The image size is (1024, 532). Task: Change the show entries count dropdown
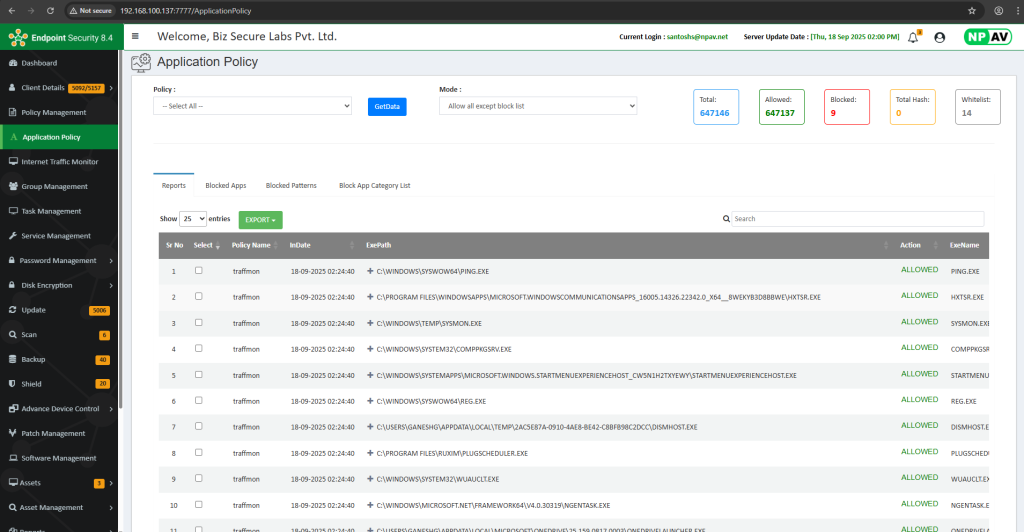coord(192,218)
